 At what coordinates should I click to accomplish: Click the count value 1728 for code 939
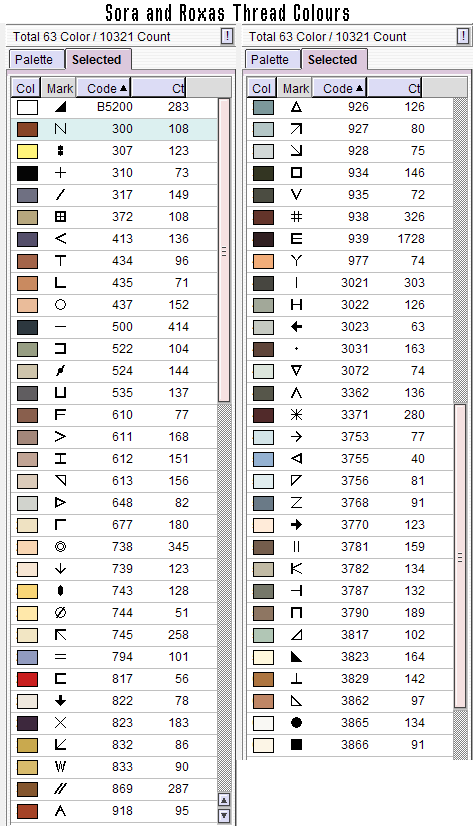(x=411, y=239)
